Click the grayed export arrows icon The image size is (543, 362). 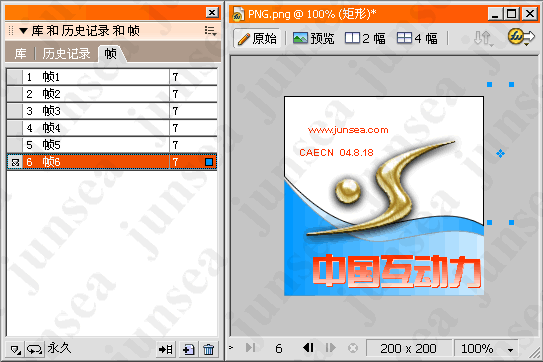click(483, 38)
